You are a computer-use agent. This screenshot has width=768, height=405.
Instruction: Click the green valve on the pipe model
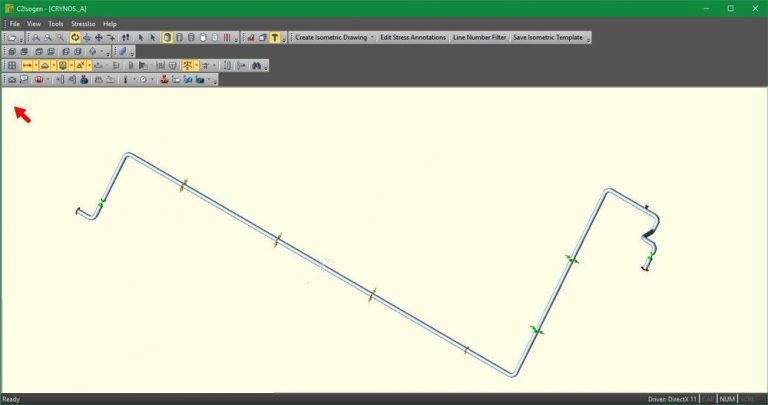(x=571, y=259)
